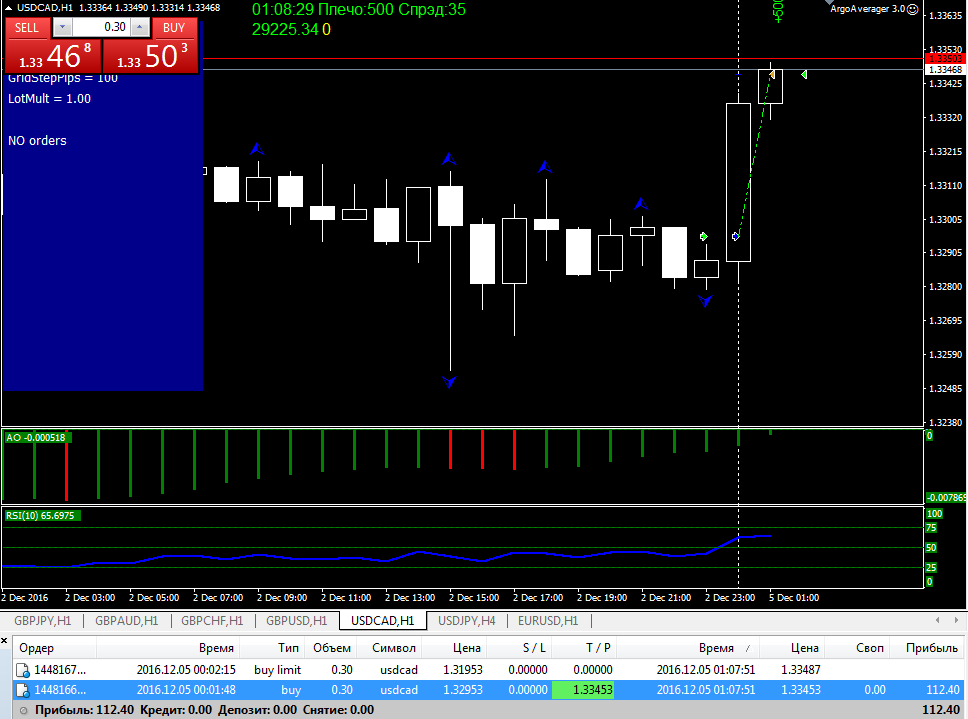This screenshot has width=968, height=719.
Task: Click the NO orders text in panel
Action: 37,141
